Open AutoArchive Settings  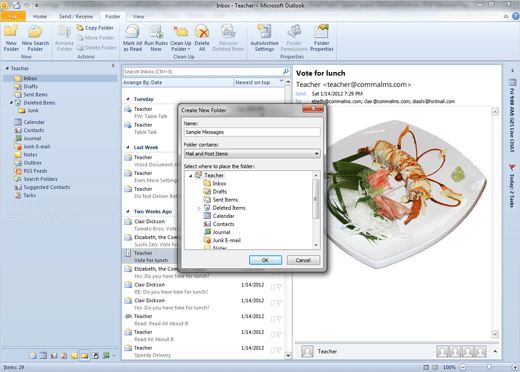(x=264, y=38)
